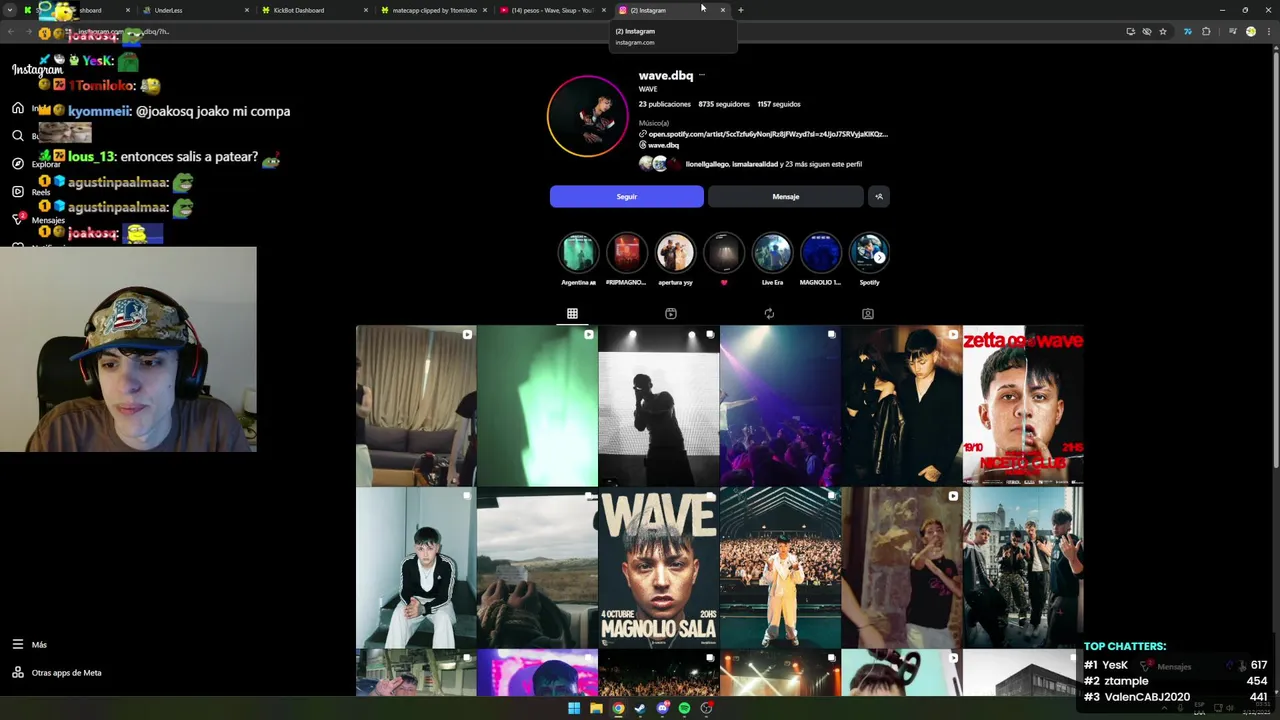Open File Explorer from the taskbar
Screen dimensions: 1280x720
[x=596, y=708]
